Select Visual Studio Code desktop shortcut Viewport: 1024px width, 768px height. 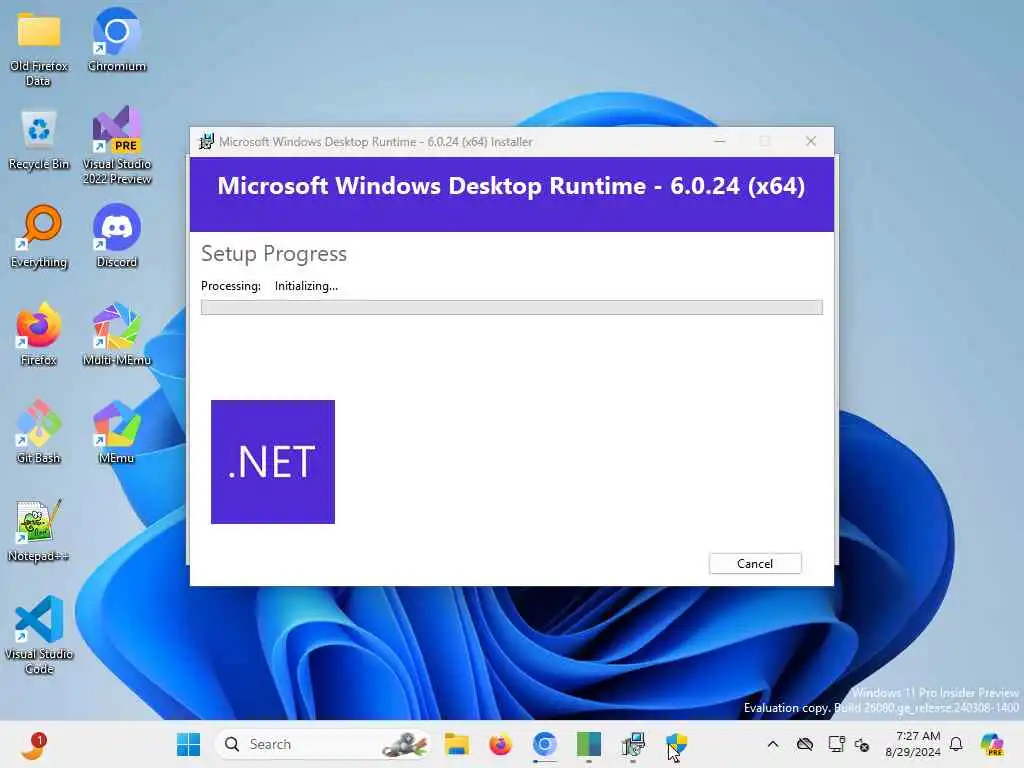tap(39, 635)
